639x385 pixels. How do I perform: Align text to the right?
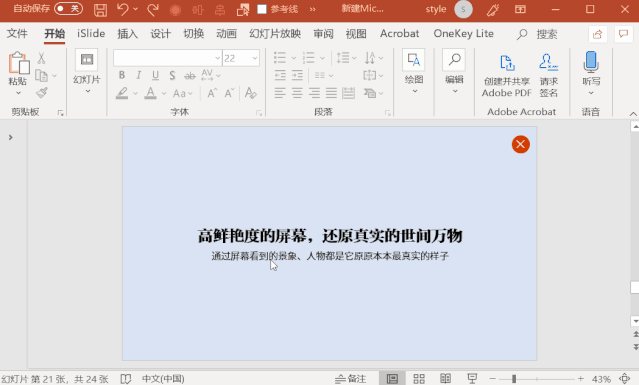(314, 93)
